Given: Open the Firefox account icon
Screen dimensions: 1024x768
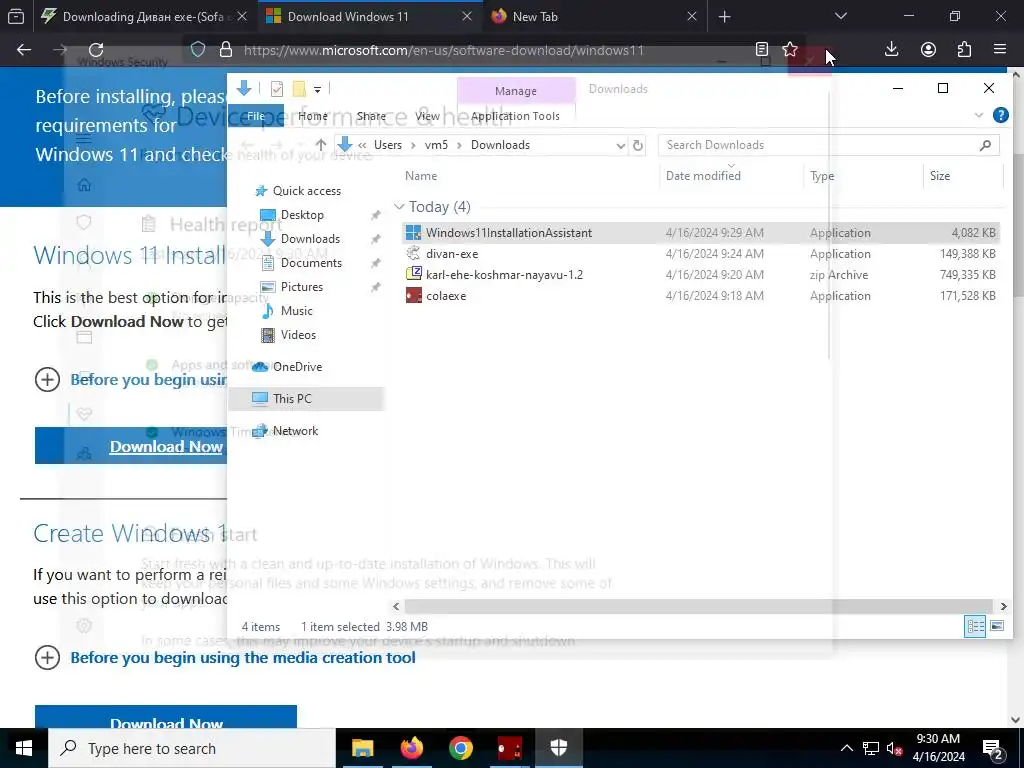Looking at the screenshot, I should tap(928, 49).
